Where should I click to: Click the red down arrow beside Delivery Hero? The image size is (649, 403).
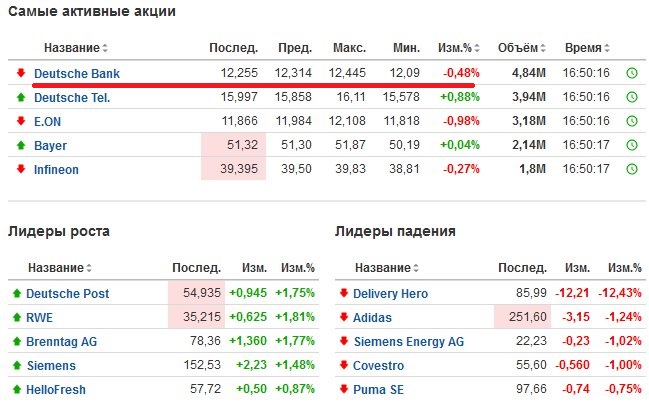click(344, 293)
